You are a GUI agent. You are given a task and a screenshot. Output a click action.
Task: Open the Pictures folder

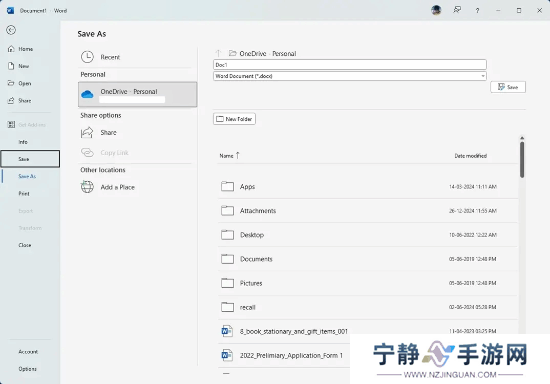tap(368, 283)
